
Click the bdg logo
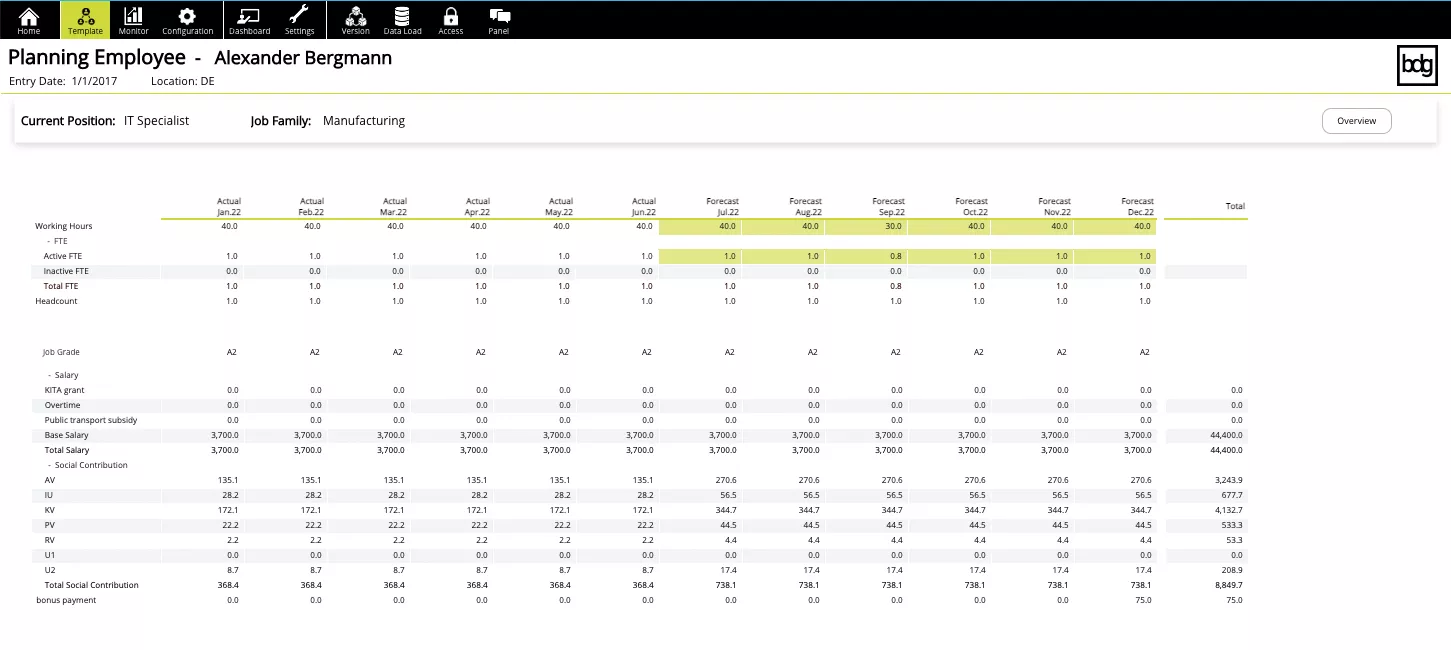[x=1416, y=65]
